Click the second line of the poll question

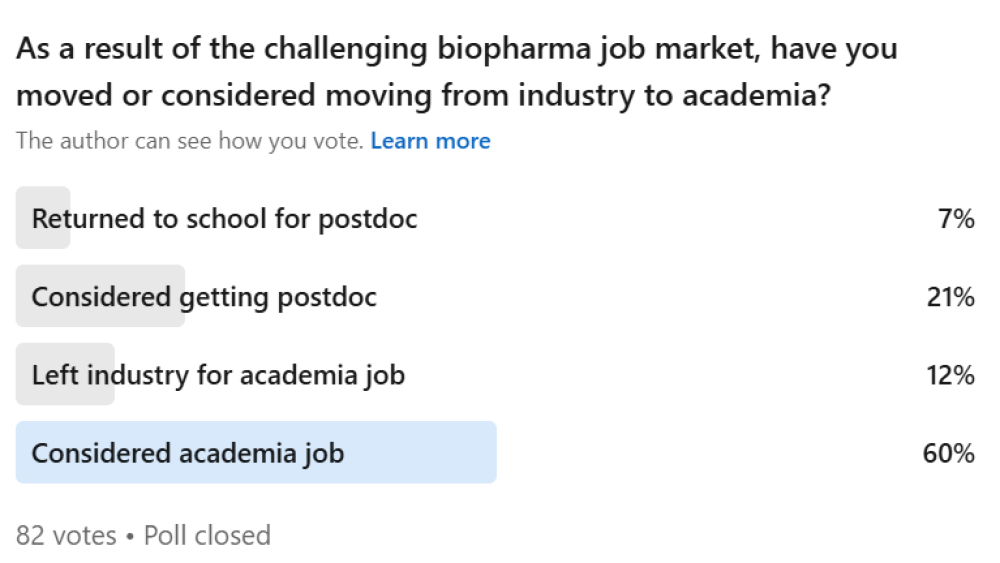pyautogui.click(x=423, y=96)
